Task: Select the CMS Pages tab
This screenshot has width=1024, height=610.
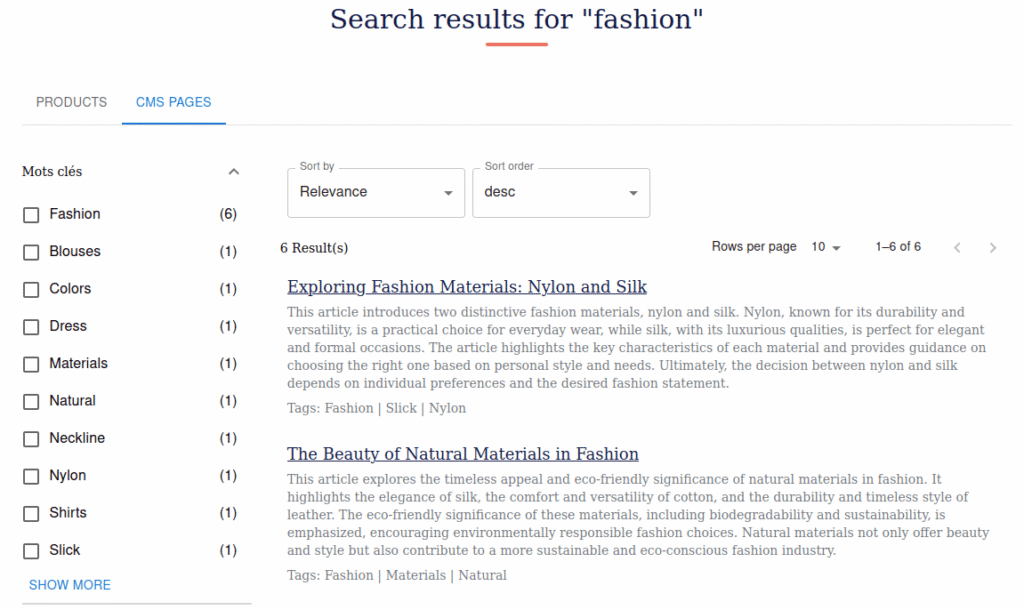Action: click(173, 102)
